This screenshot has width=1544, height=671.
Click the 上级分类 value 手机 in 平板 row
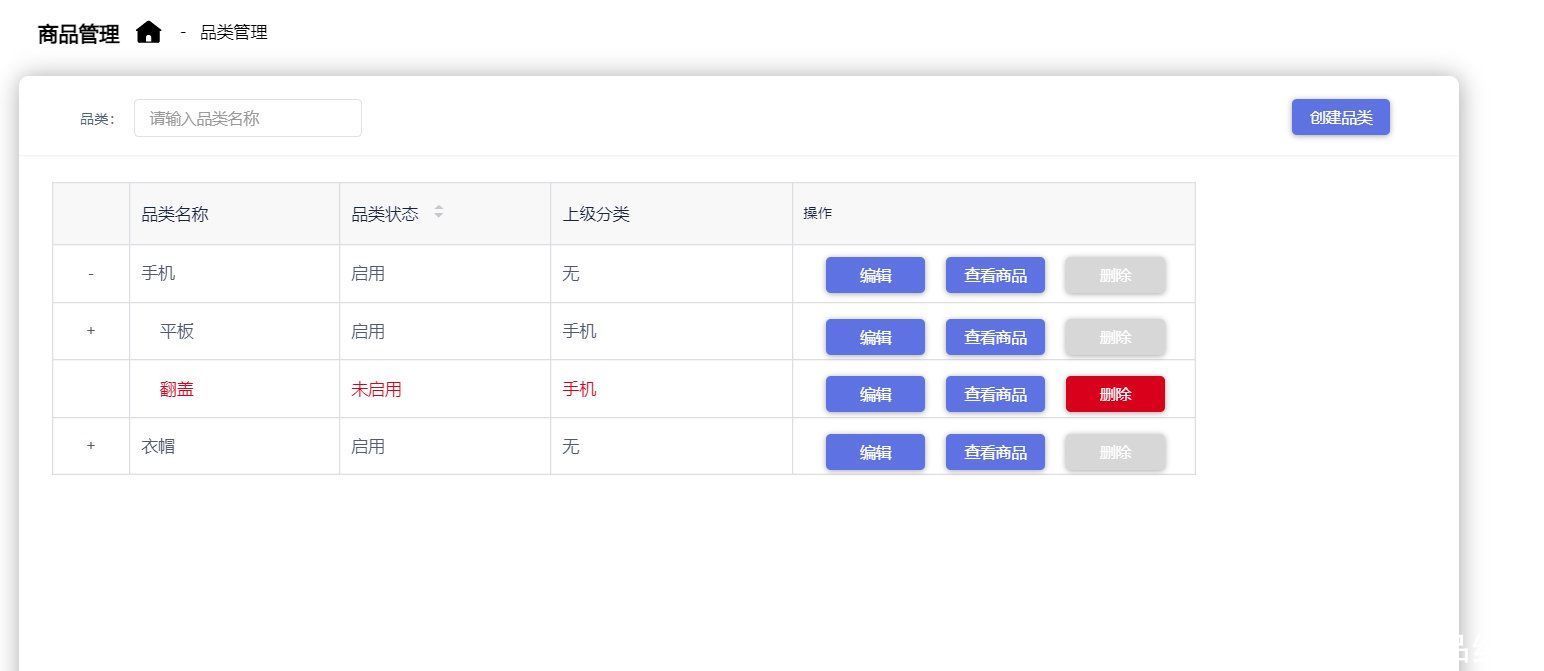coord(578,331)
